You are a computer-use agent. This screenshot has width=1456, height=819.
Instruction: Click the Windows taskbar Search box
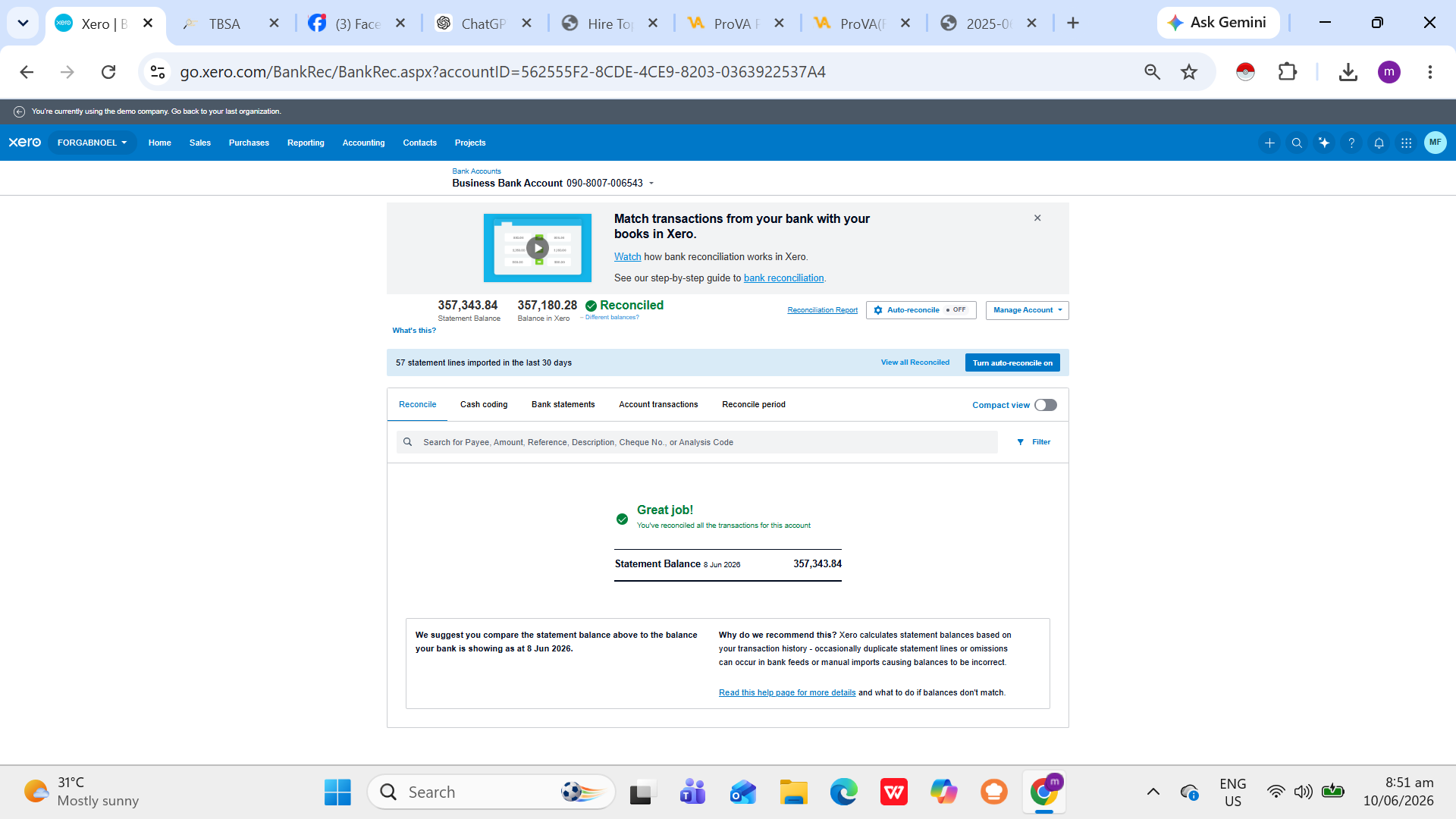(x=491, y=792)
